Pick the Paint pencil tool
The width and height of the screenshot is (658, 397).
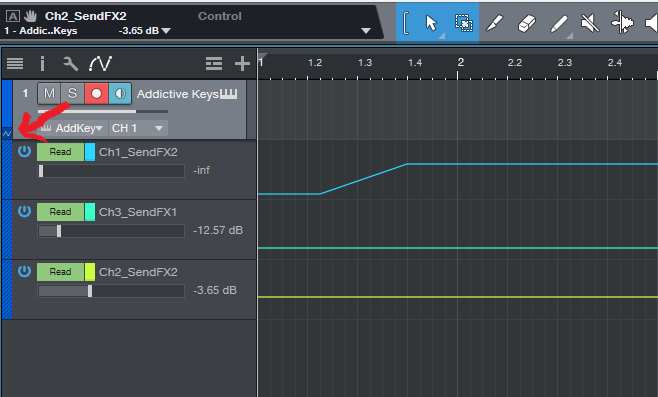pyautogui.click(x=559, y=24)
